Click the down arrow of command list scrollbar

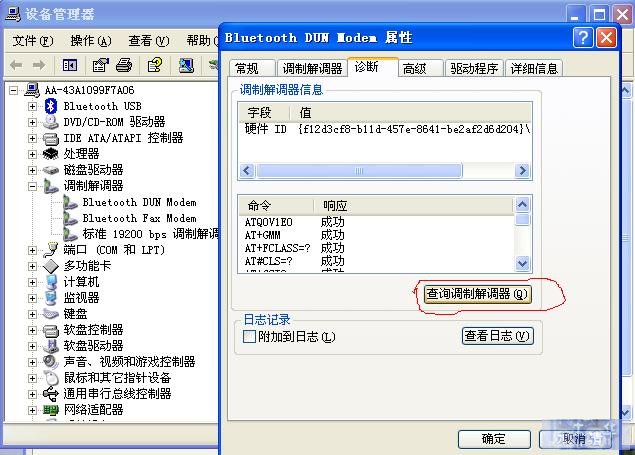point(522,264)
